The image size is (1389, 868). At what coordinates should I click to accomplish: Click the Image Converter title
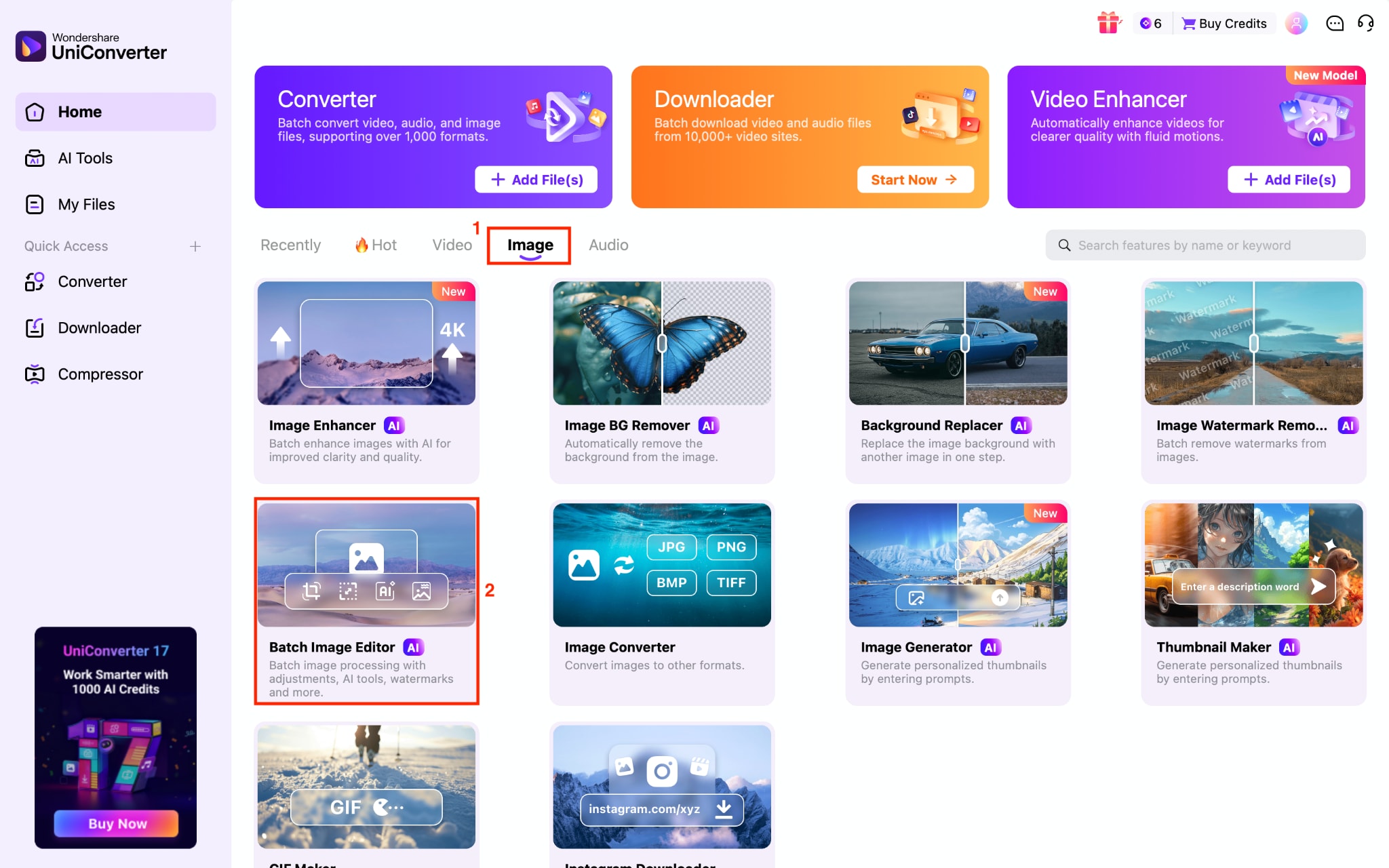619,647
